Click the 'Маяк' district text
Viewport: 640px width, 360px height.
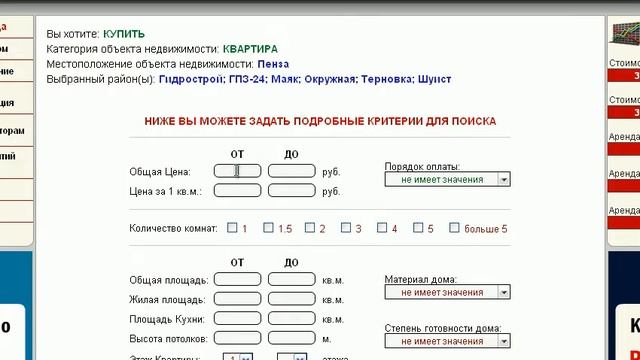click(x=285, y=79)
